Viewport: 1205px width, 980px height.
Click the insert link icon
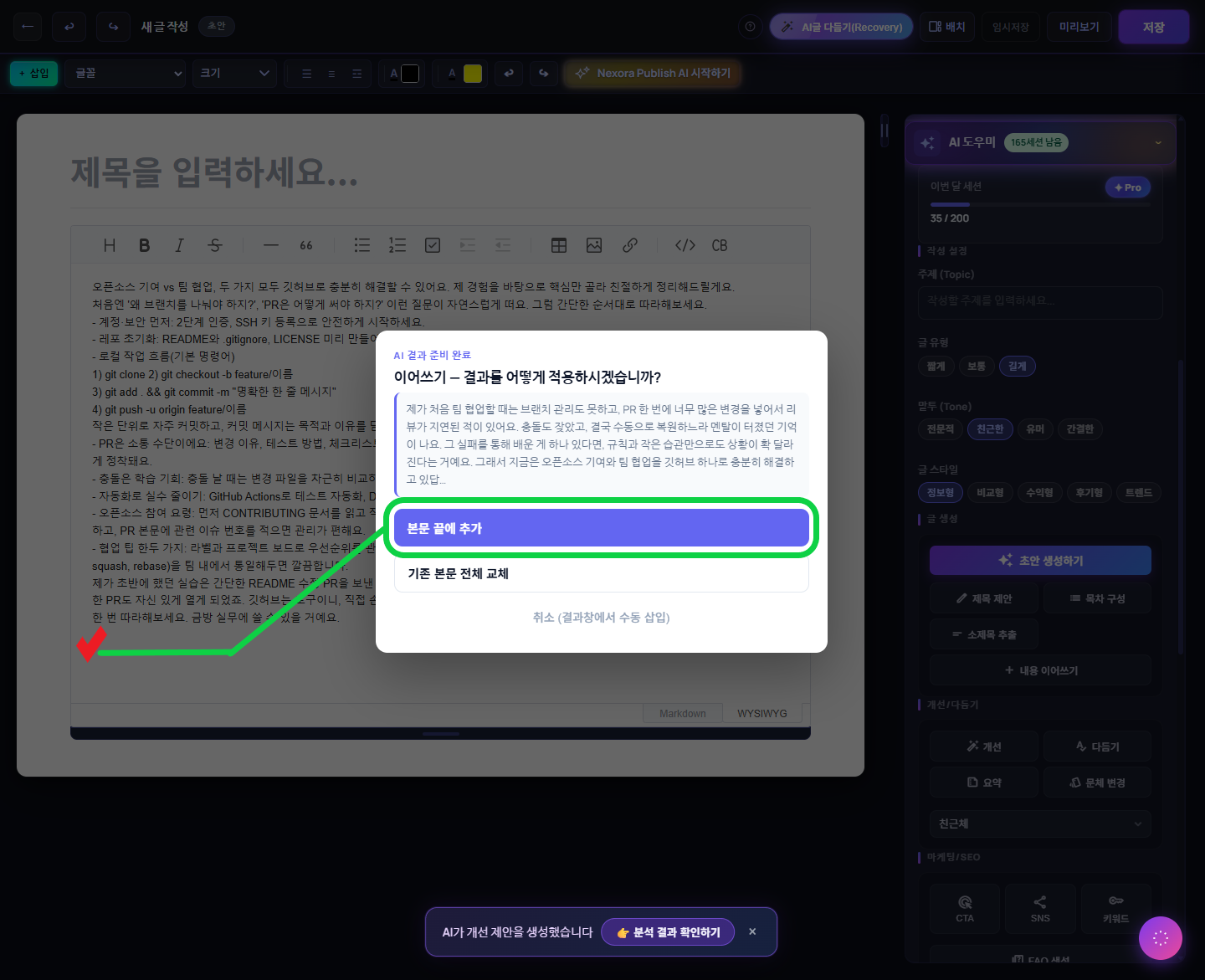pos(630,245)
